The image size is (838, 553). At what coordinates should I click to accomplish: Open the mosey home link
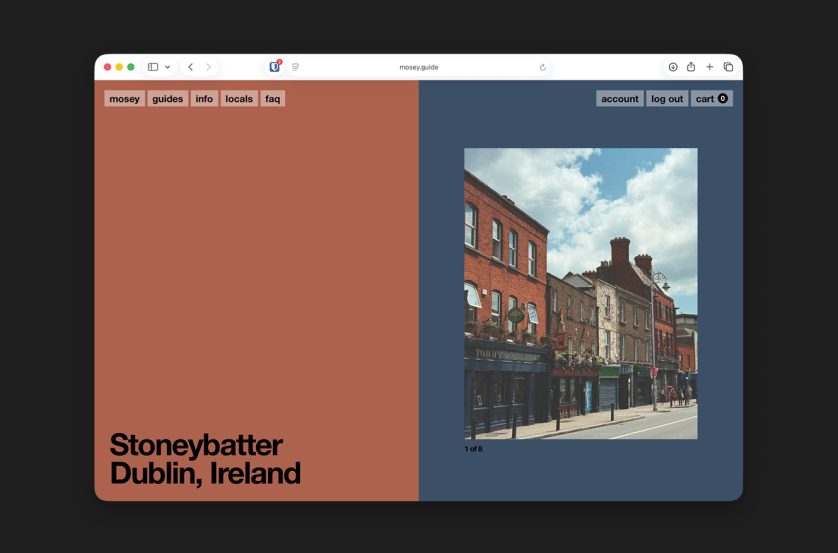(x=125, y=99)
